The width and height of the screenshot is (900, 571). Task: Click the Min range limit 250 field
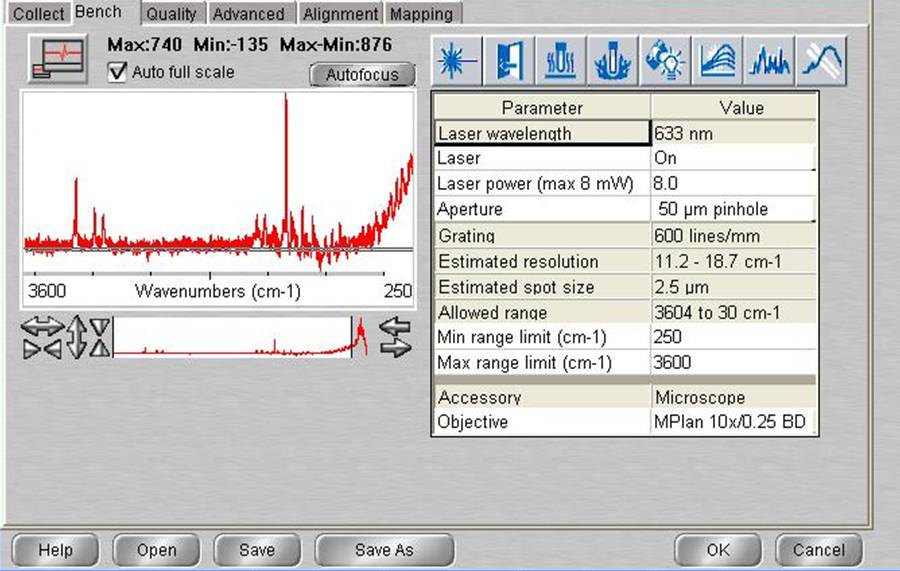point(734,337)
